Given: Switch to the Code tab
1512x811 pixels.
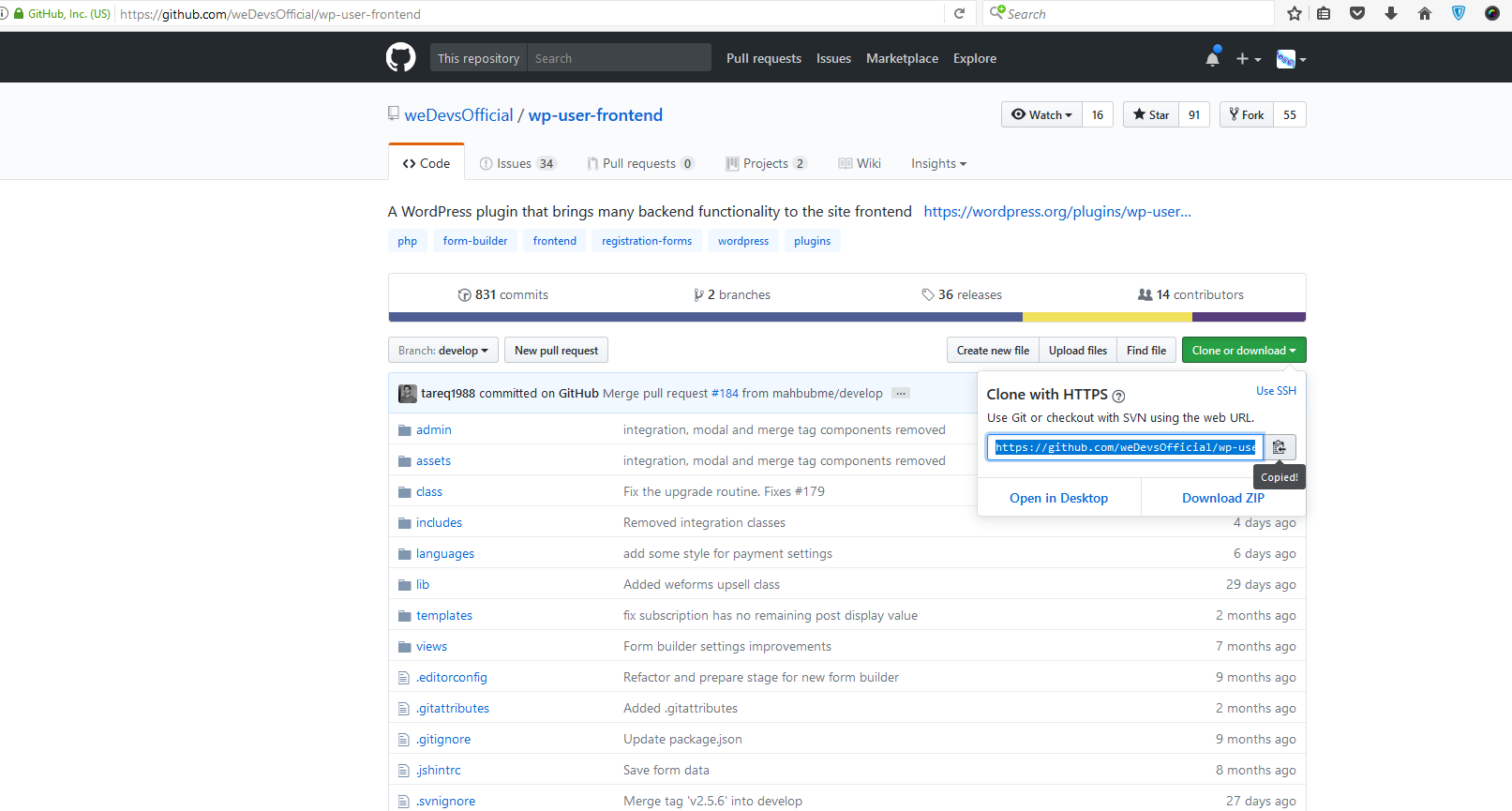Looking at the screenshot, I should pyautogui.click(x=427, y=163).
